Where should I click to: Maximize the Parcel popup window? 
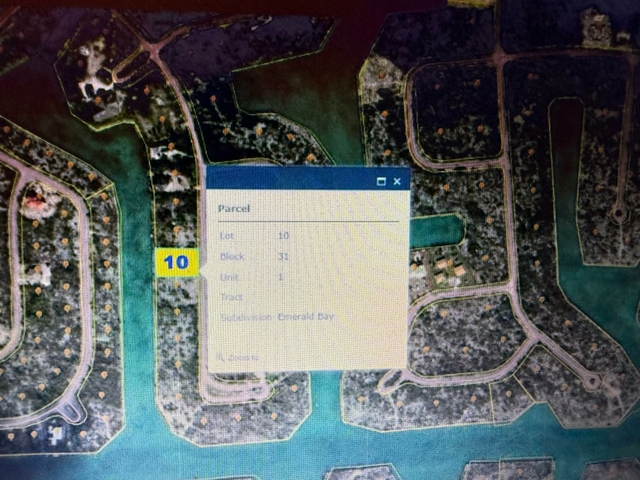click(x=381, y=181)
